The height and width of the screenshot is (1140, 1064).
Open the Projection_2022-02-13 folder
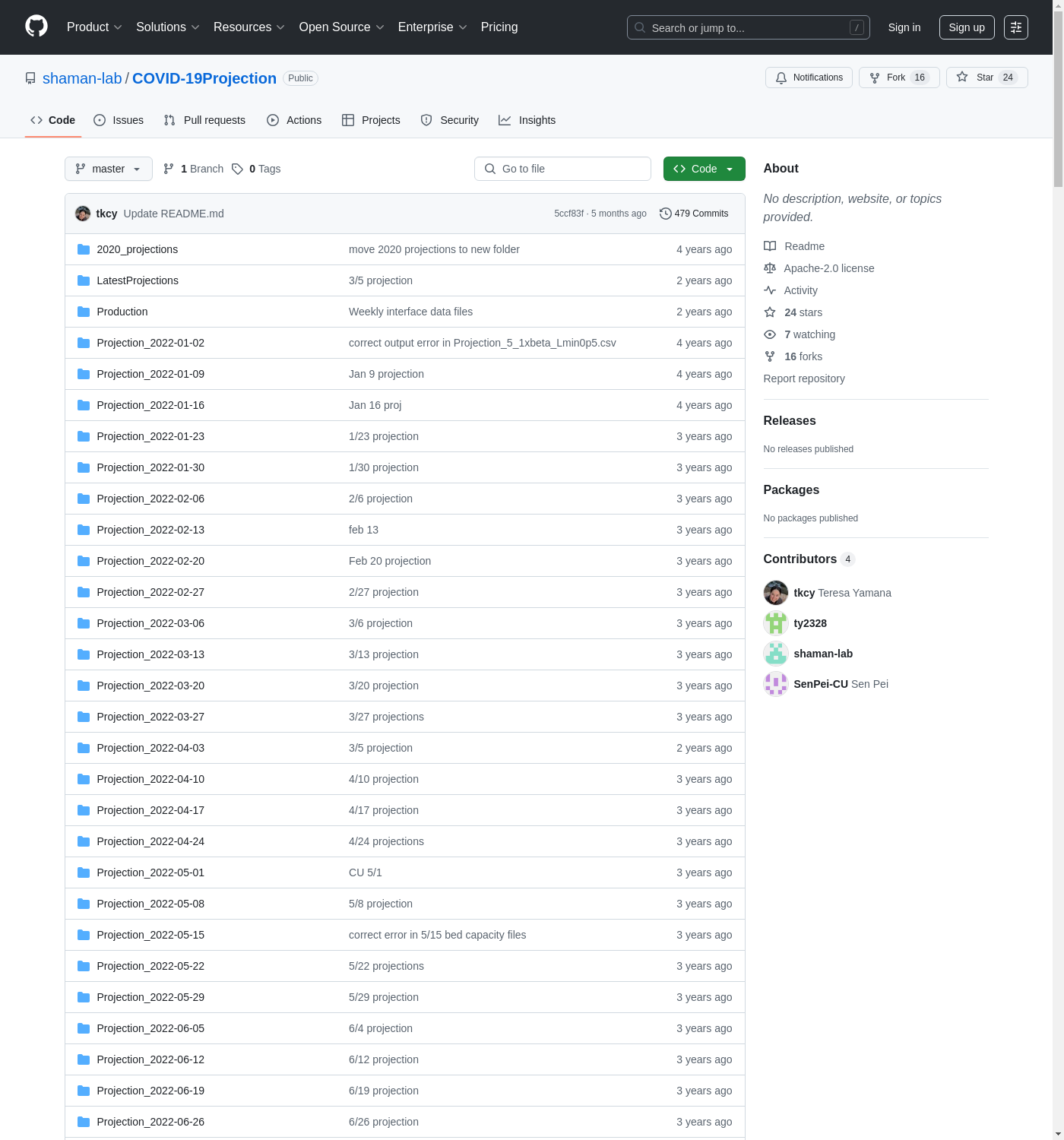pyautogui.click(x=150, y=530)
